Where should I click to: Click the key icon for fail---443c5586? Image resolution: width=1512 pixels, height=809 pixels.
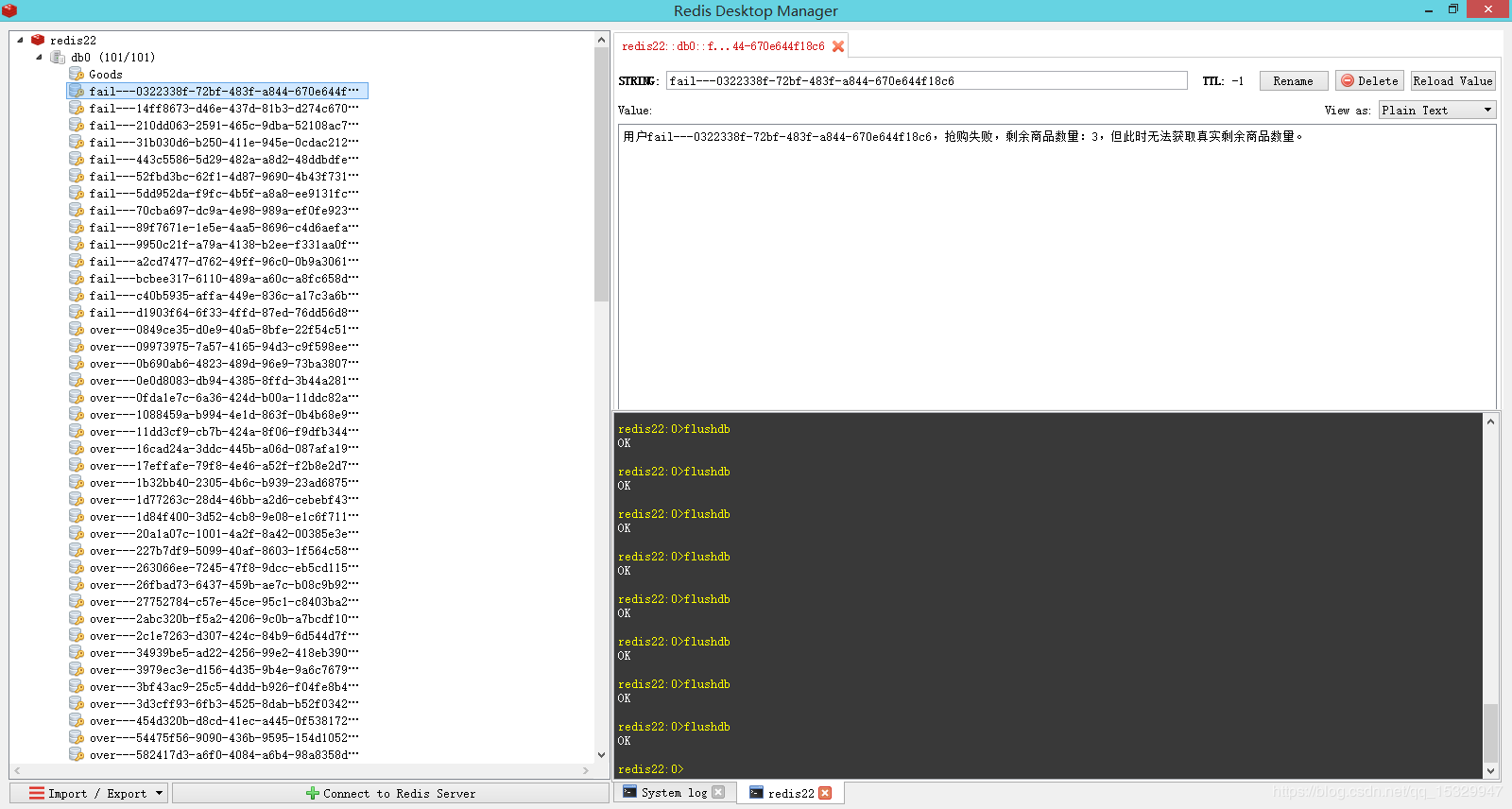77,159
